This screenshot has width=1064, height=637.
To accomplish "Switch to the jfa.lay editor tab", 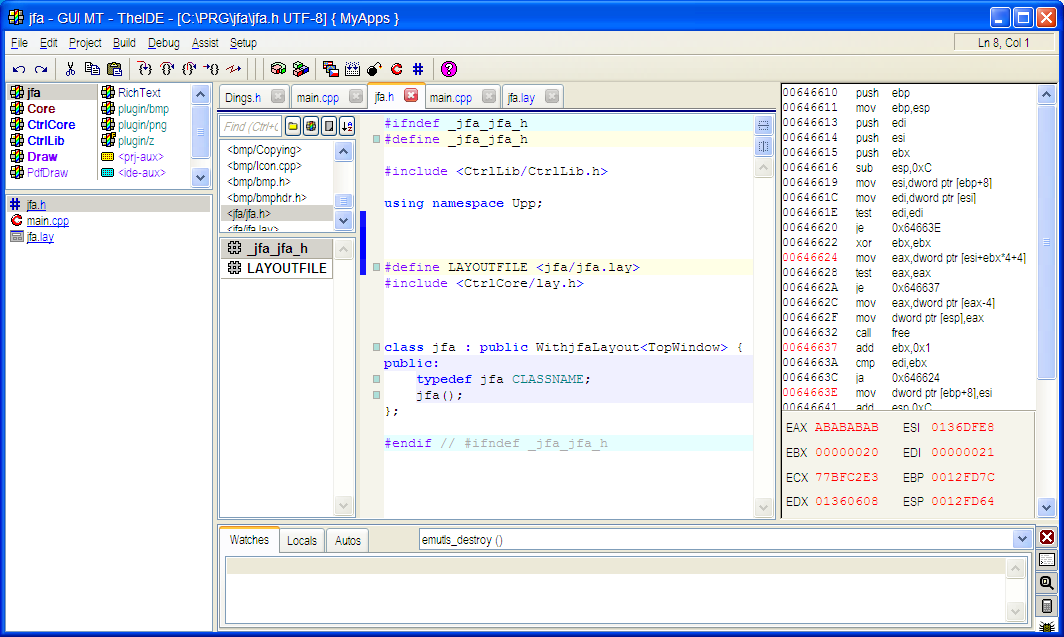I will [520, 97].
